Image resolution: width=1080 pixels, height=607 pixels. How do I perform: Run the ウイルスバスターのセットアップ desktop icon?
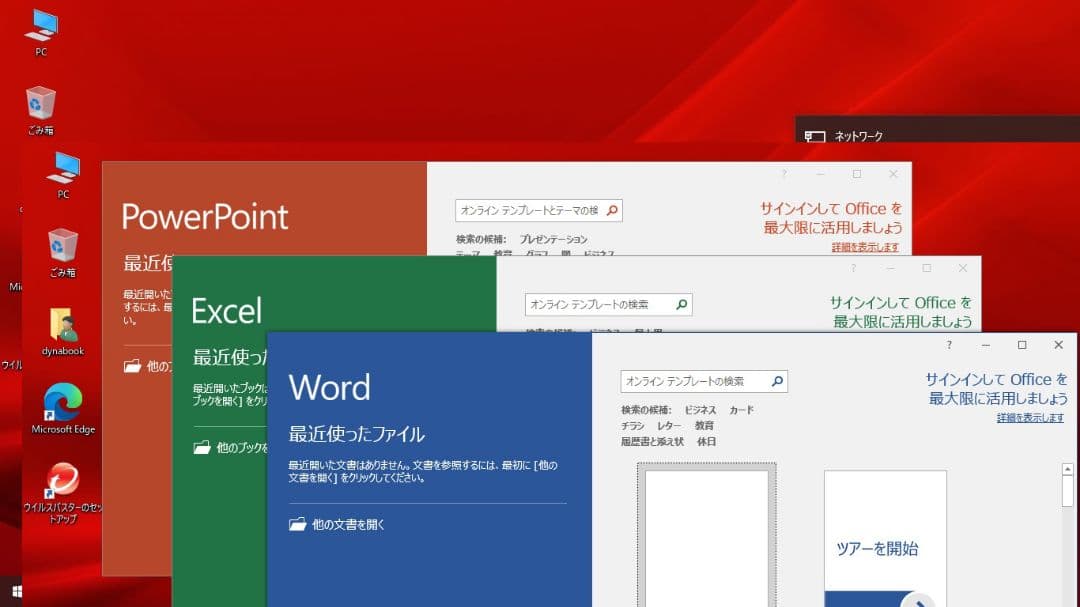tap(62, 478)
